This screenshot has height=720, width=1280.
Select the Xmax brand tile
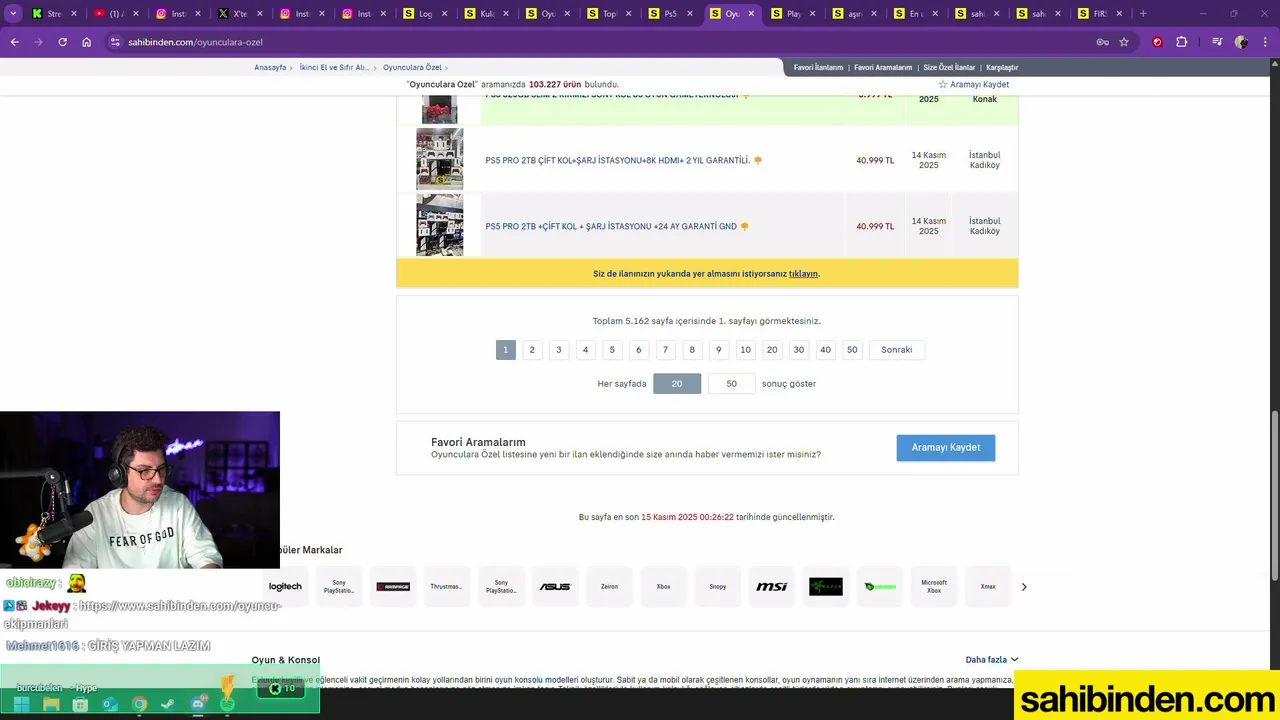pos(988,587)
